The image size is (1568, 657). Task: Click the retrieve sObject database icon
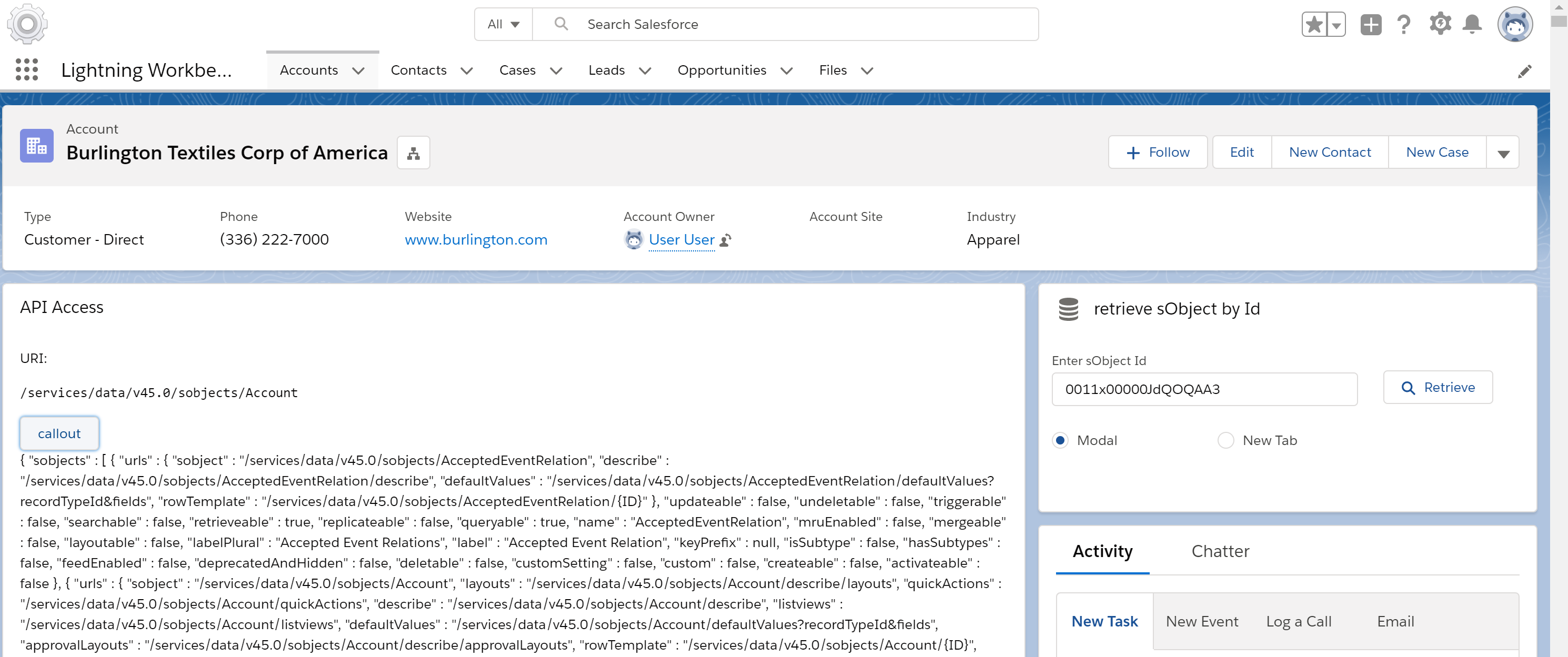1068,308
